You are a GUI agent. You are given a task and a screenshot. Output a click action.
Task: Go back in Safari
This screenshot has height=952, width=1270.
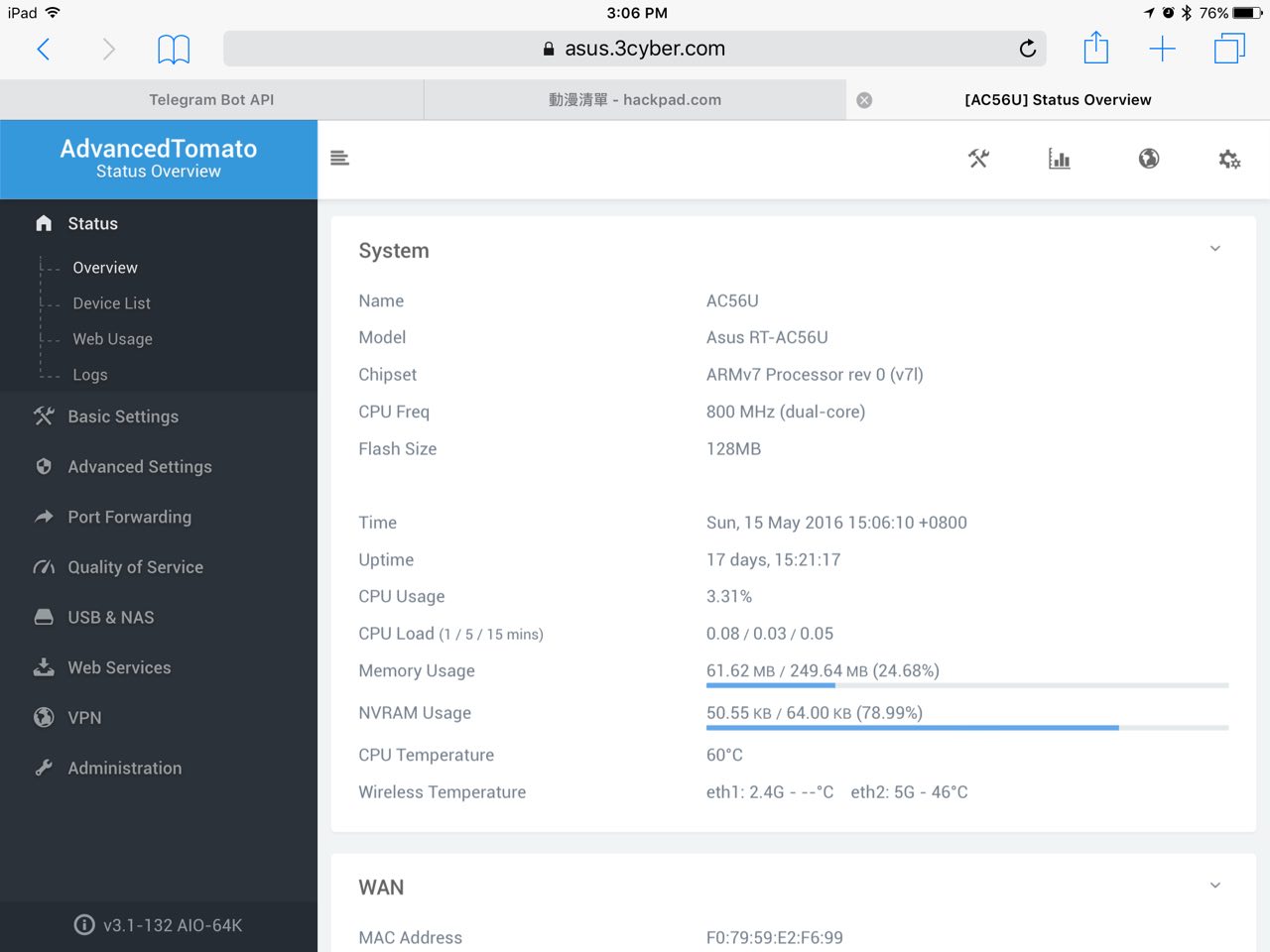pyautogui.click(x=43, y=49)
